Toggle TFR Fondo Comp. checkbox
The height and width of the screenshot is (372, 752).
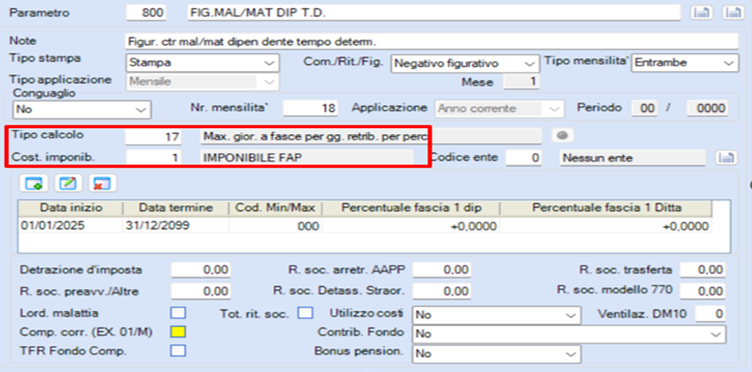coord(179,351)
